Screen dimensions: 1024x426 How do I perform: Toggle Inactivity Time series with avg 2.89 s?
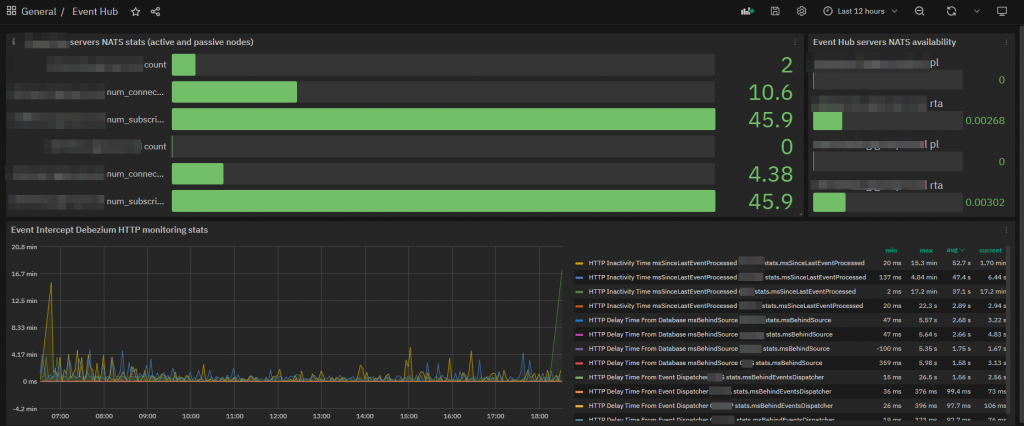(x=726, y=306)
